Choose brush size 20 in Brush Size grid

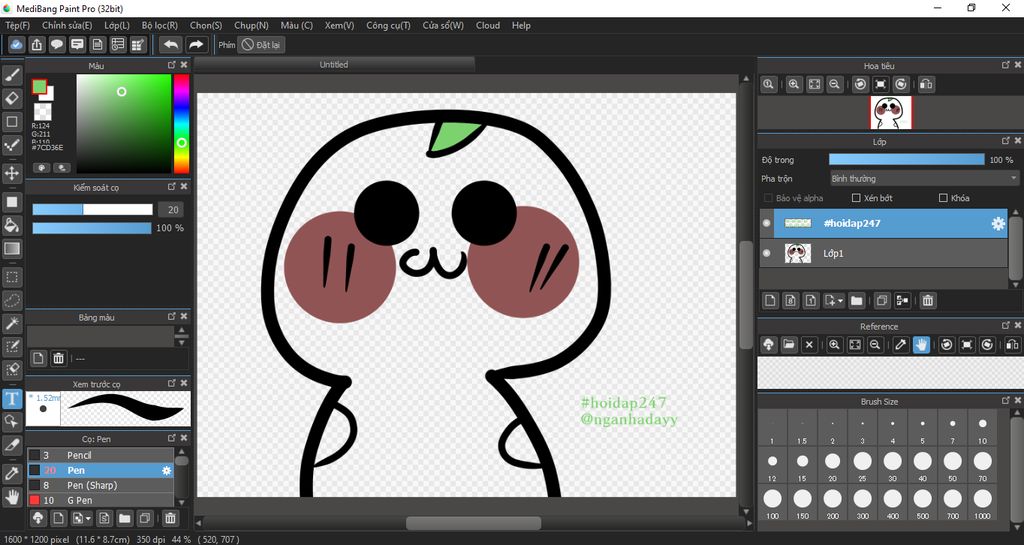coord(832,466)
